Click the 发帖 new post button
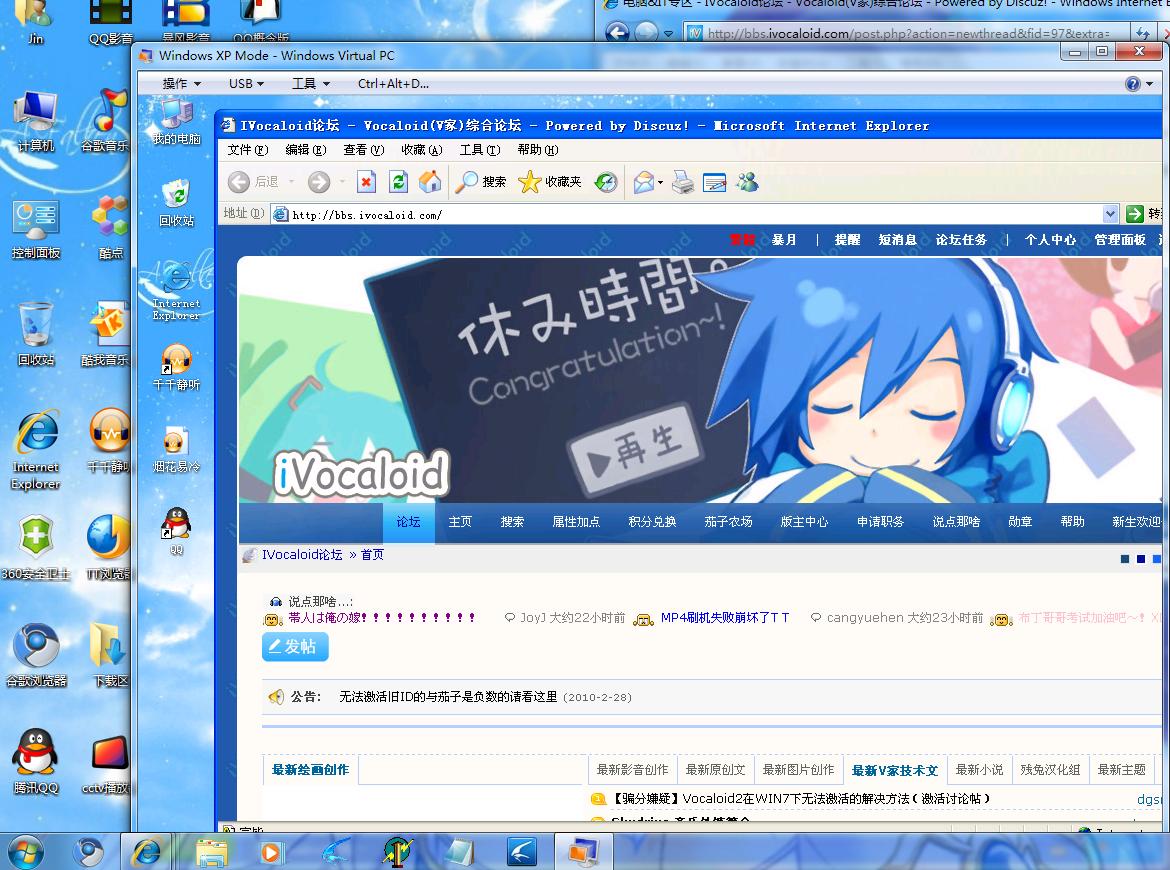The image size is (1170, 870). pyautogui.click(x=295, y=647)
